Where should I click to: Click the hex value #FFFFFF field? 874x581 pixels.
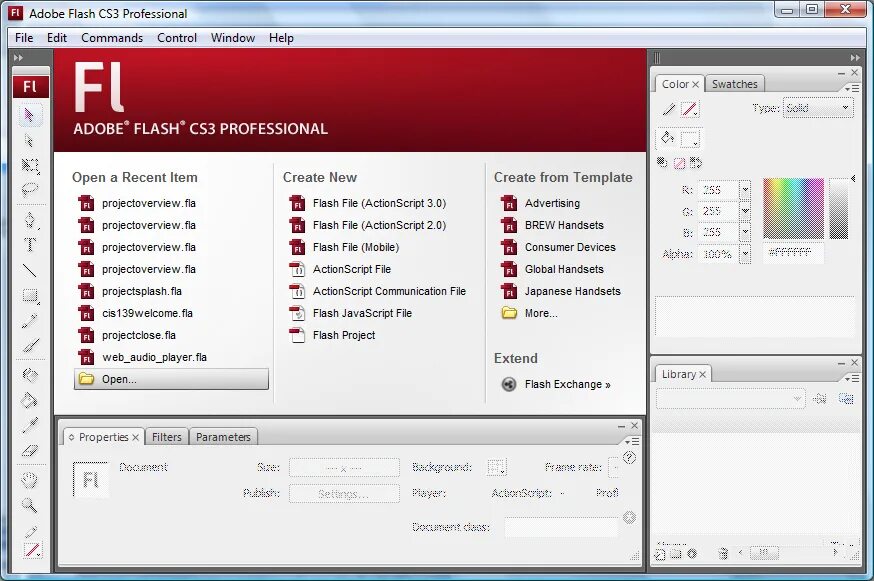pyautogui.click(x=793, y=253)
